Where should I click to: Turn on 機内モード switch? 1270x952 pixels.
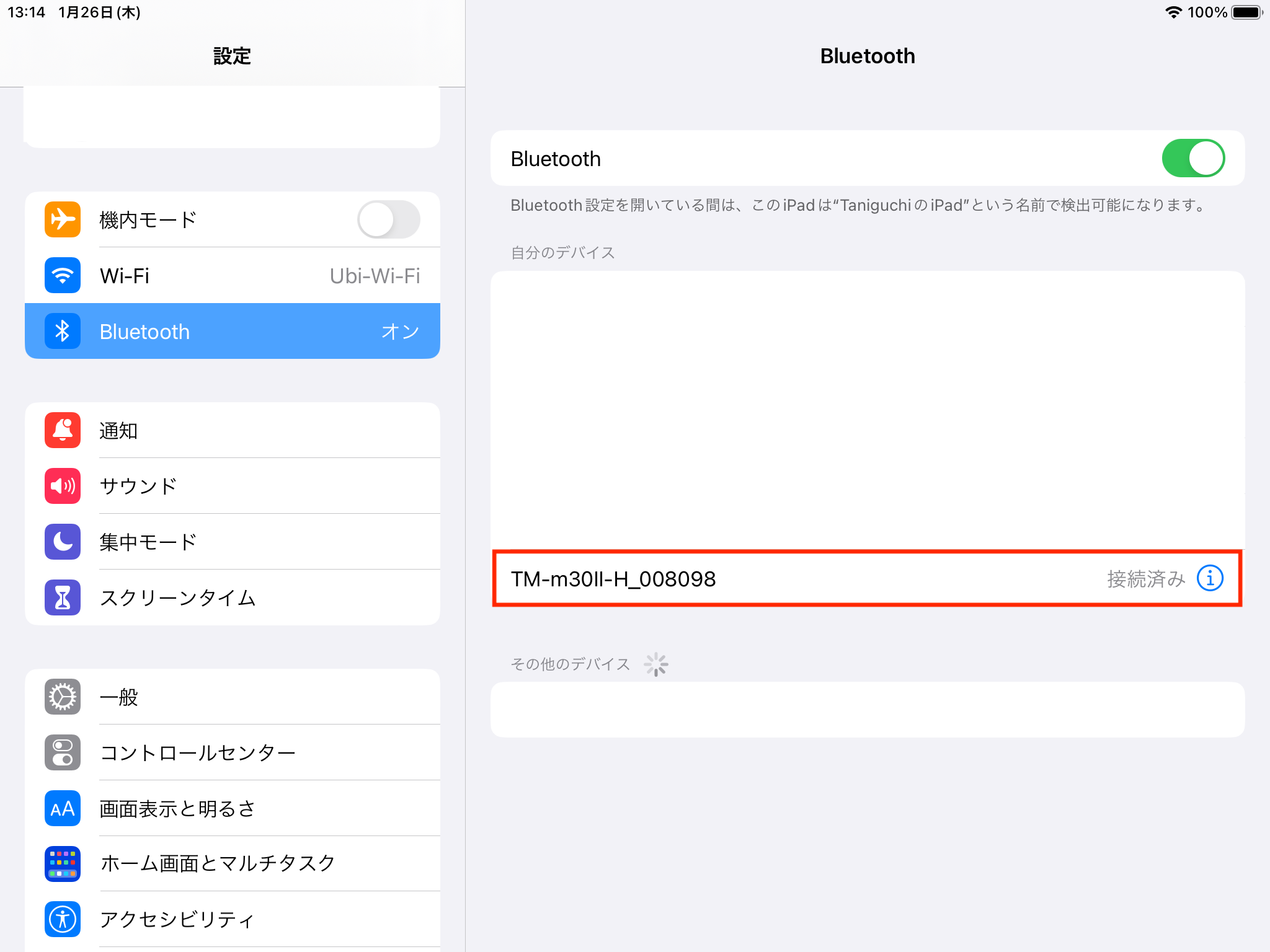tap(389, 219)
